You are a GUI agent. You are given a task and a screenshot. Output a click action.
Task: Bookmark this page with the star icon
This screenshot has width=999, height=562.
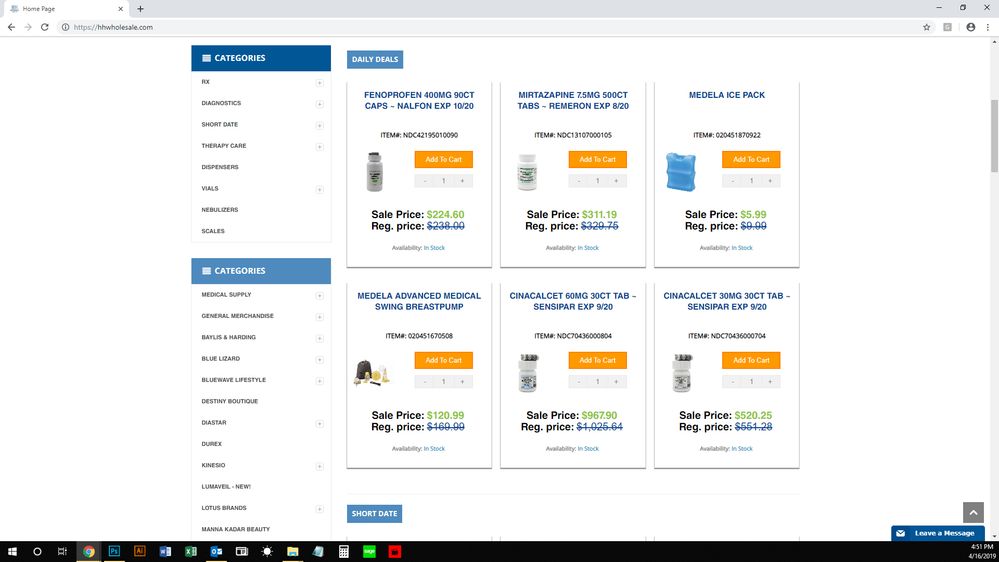pyautogui.click(x=926, y=27)
